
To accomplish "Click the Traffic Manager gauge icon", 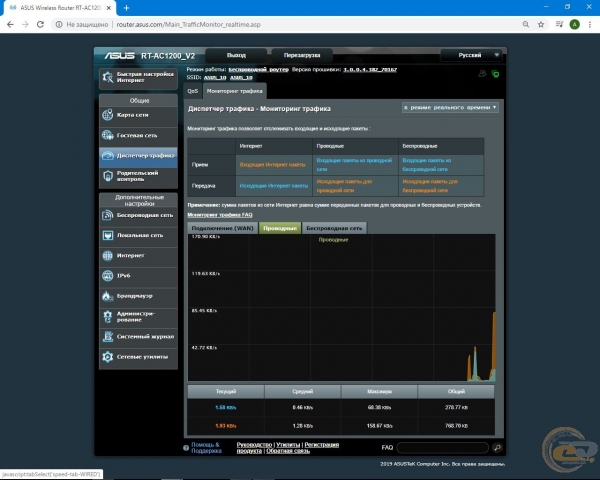I will [x=108, y=155].
